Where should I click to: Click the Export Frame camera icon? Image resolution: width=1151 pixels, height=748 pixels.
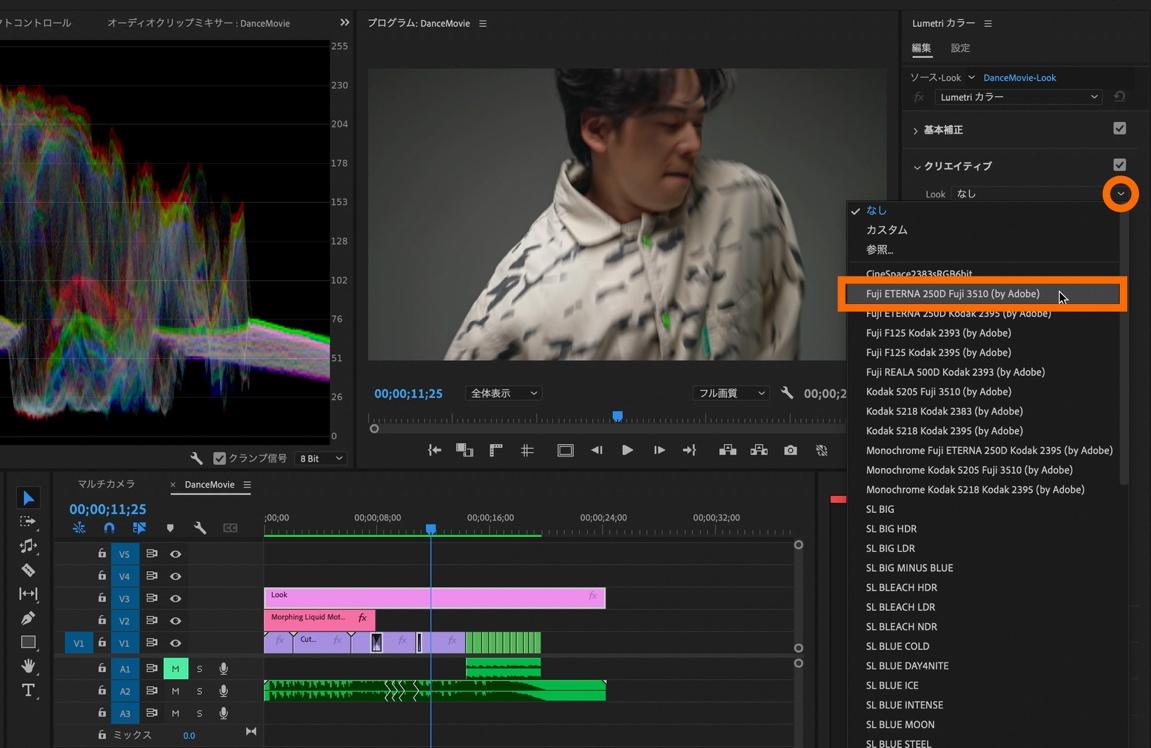pyautogui.click(x=790, y=450)
